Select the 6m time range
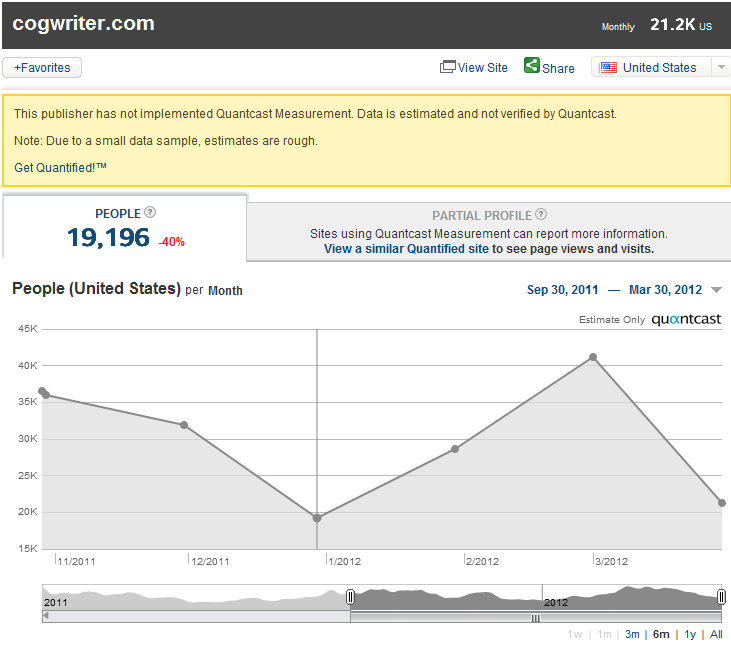Image resolution: width=731 pixels, height=647 pixels. (661, 634)
